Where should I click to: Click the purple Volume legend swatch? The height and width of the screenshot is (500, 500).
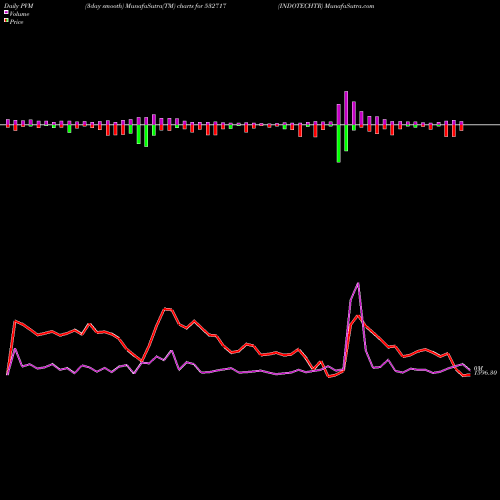pos(6,12)
